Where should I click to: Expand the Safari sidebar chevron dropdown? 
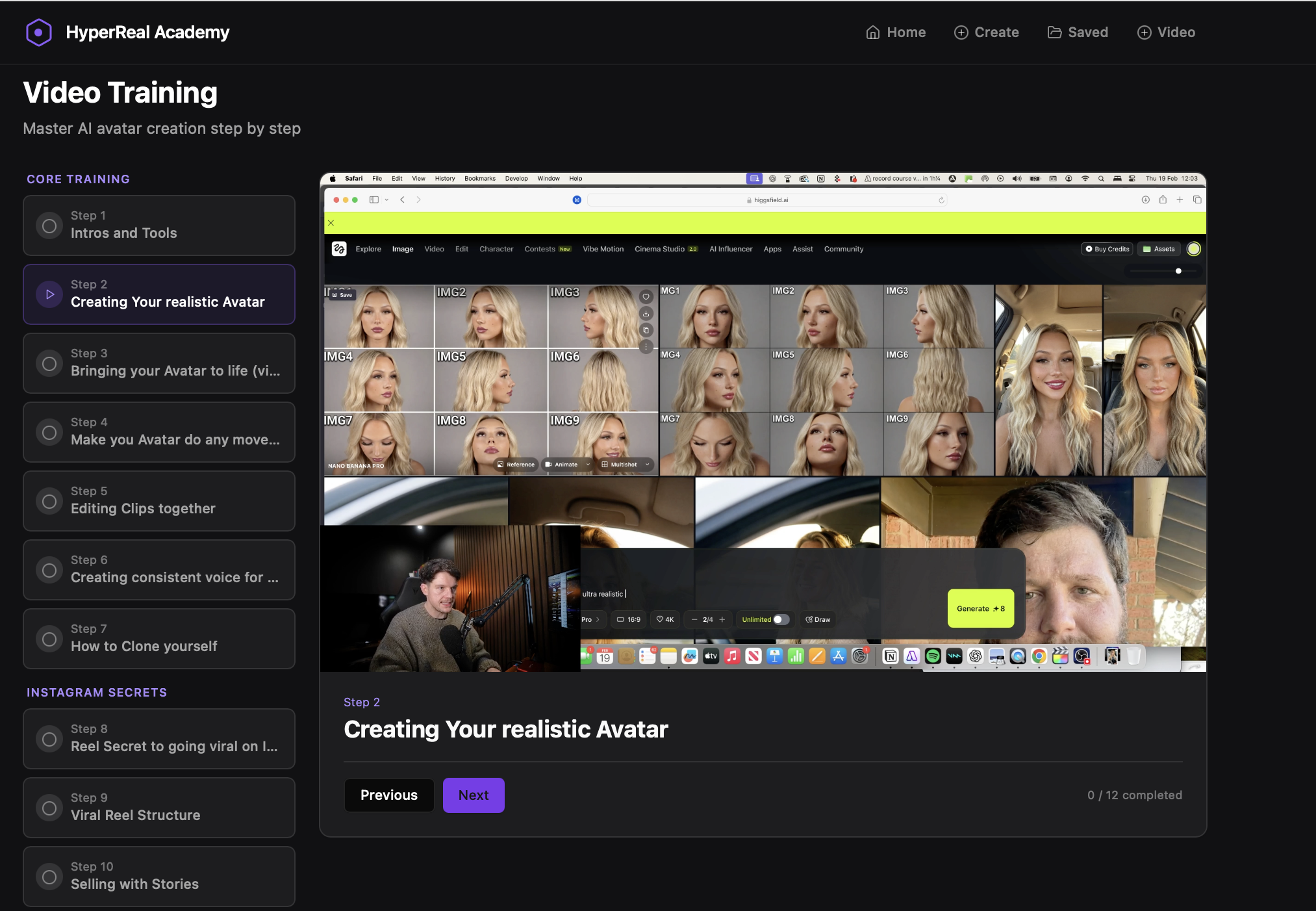coord(386,199)
